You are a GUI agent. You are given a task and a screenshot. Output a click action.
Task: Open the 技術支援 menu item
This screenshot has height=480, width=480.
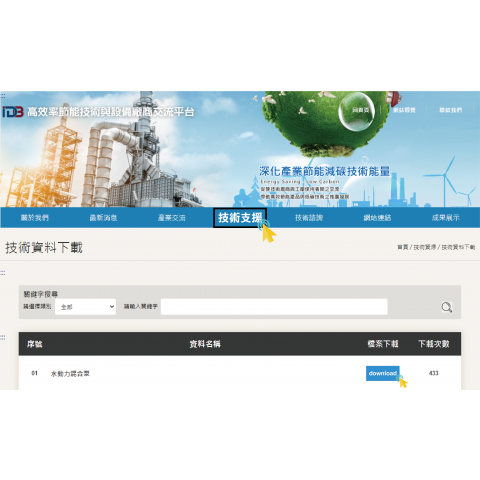click(x=240, y=218)
